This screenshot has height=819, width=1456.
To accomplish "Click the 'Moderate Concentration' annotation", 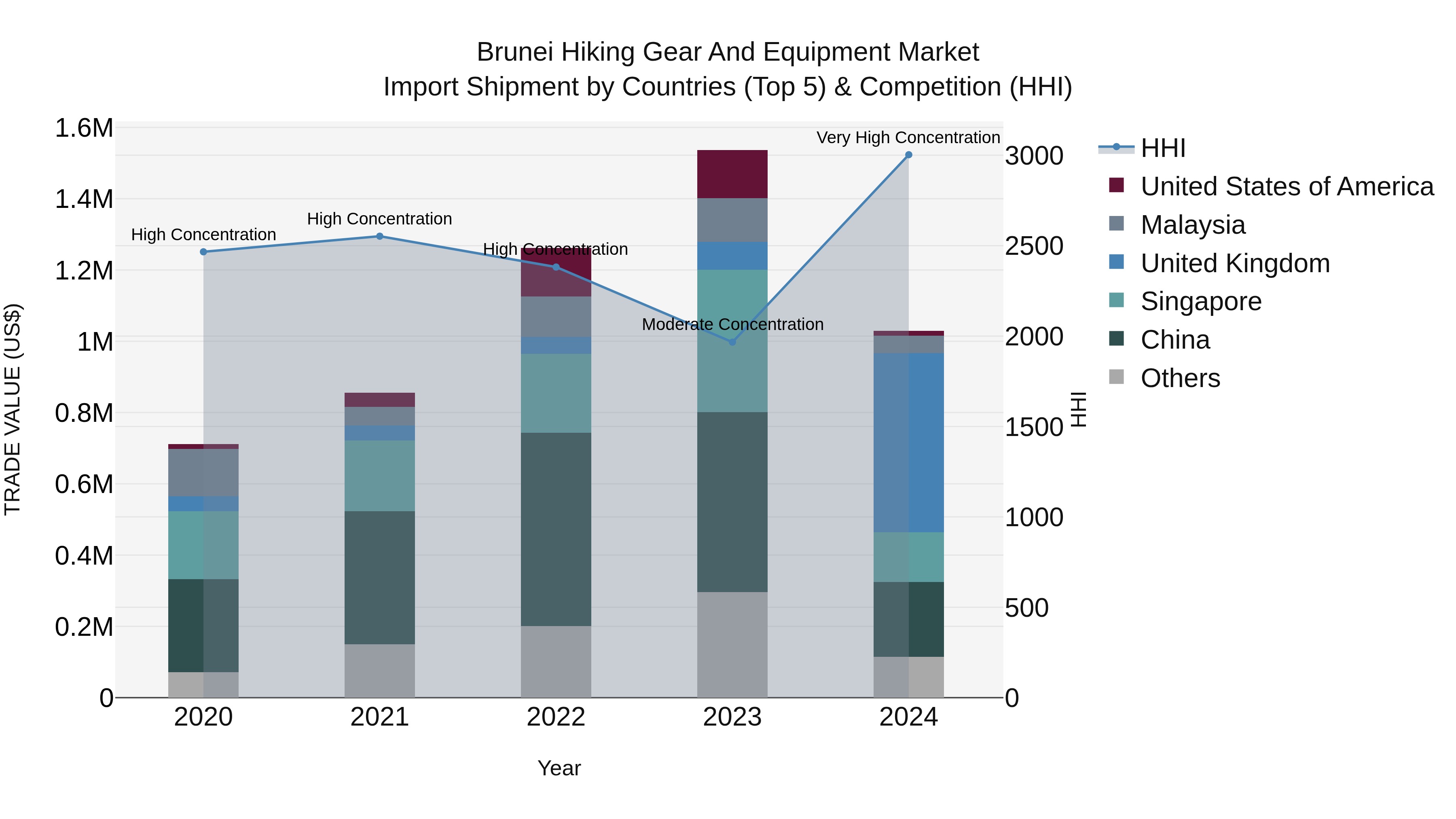I will pos(732,324).
